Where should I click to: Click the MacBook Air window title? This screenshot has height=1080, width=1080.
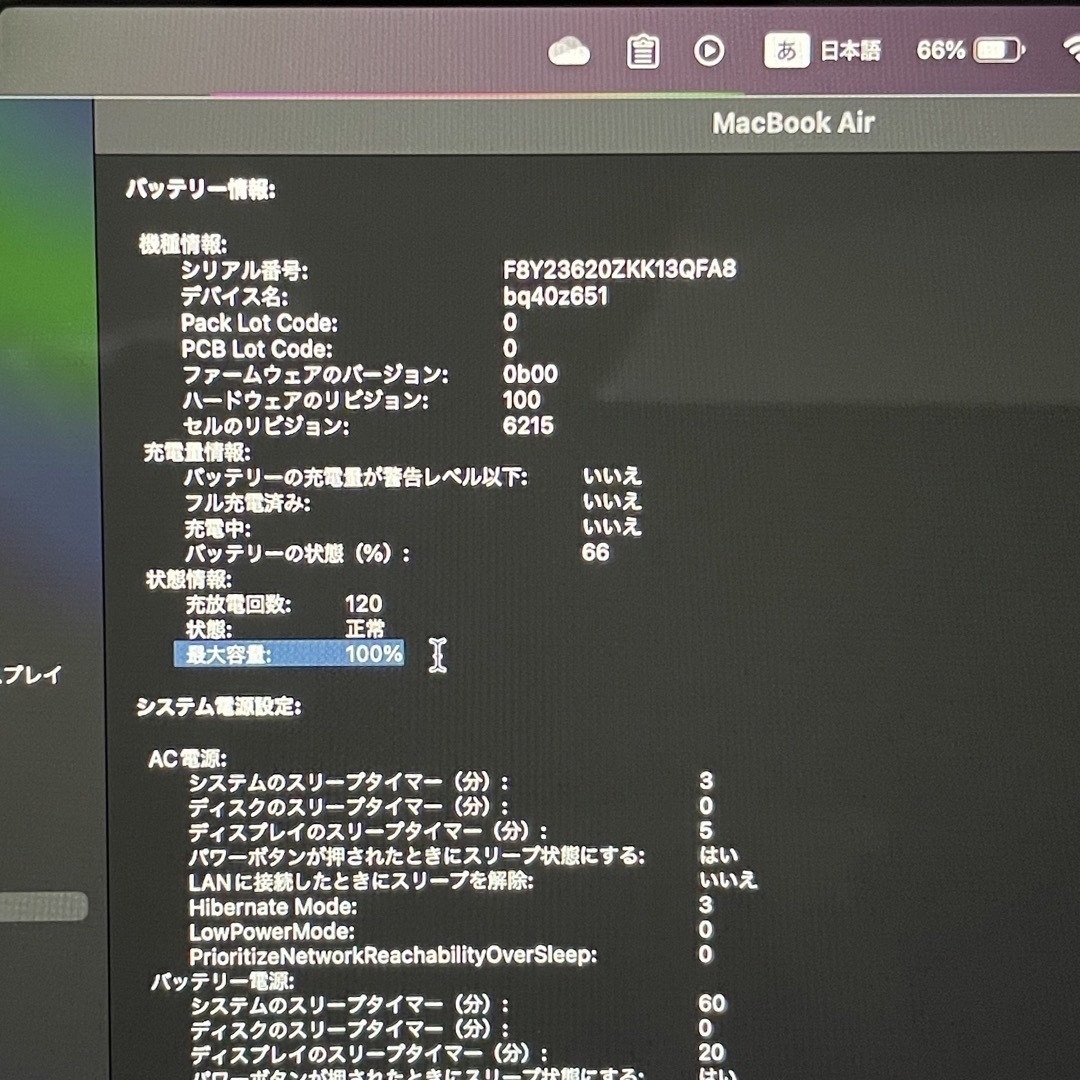[793, 123]
